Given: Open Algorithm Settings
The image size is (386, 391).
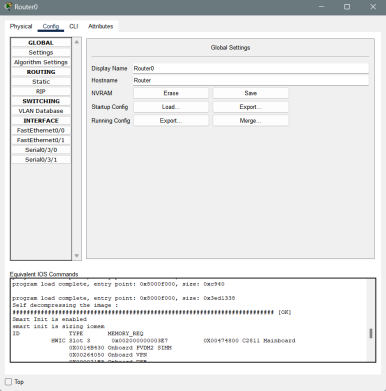Looking at the screenshot, I should click(x=41, y=62).
